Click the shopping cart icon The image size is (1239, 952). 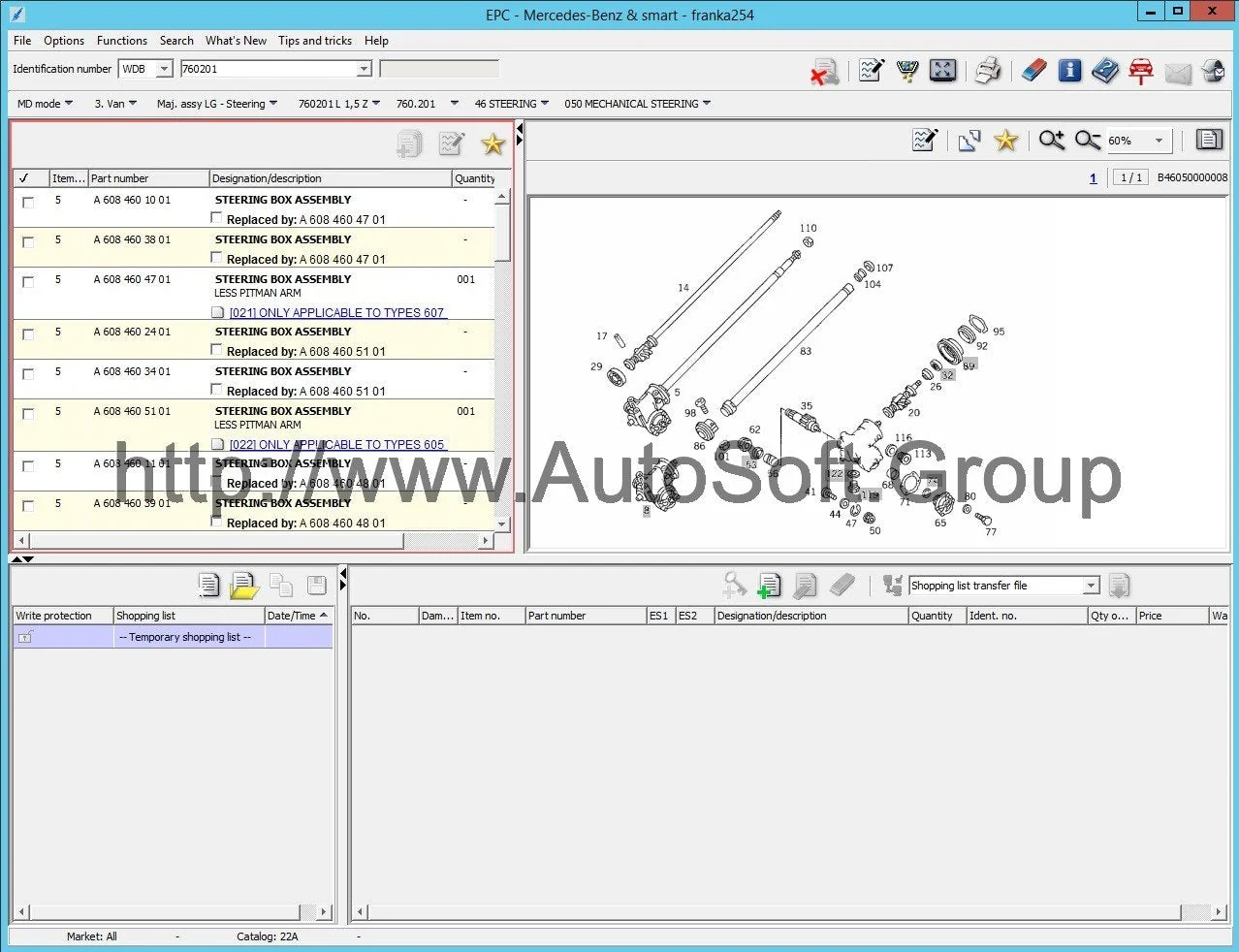pos(907,71)
